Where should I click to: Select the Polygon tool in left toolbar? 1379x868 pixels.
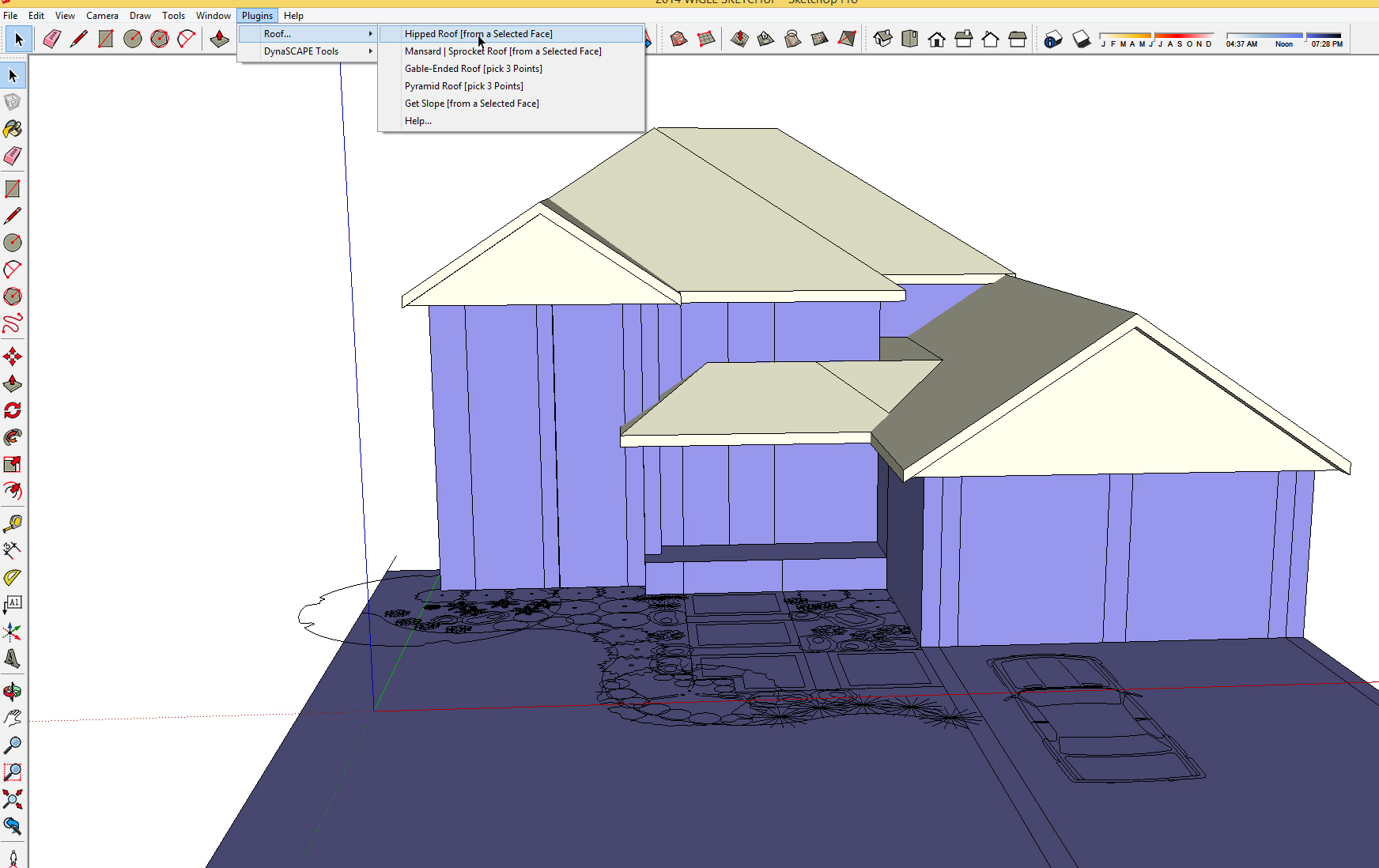[13, 296]
